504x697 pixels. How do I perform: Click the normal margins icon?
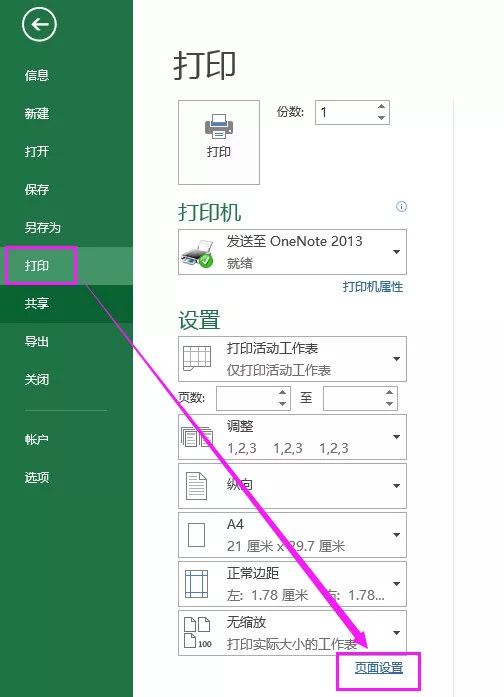[x=196, y=584]
